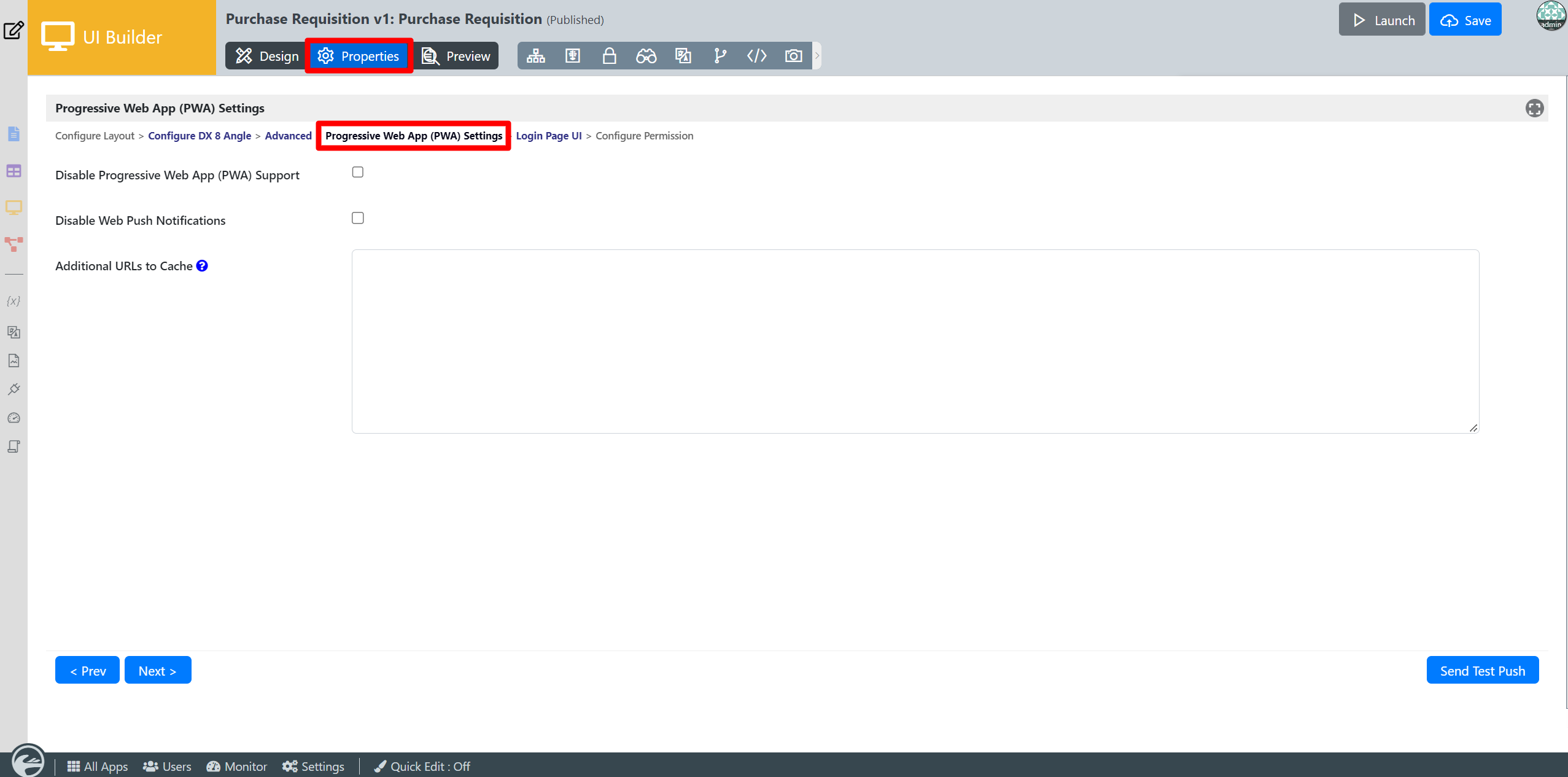
Task: Click the sitemap icon in the toolbar
Action: pos(535,56)
